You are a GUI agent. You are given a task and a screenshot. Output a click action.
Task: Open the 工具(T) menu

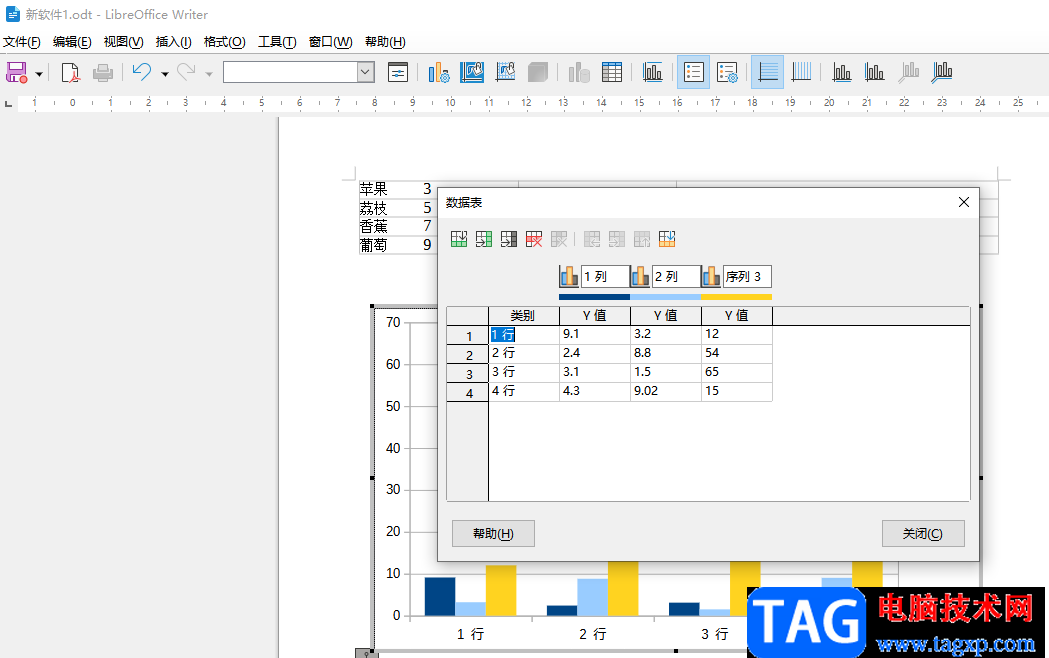pos(277,42)
